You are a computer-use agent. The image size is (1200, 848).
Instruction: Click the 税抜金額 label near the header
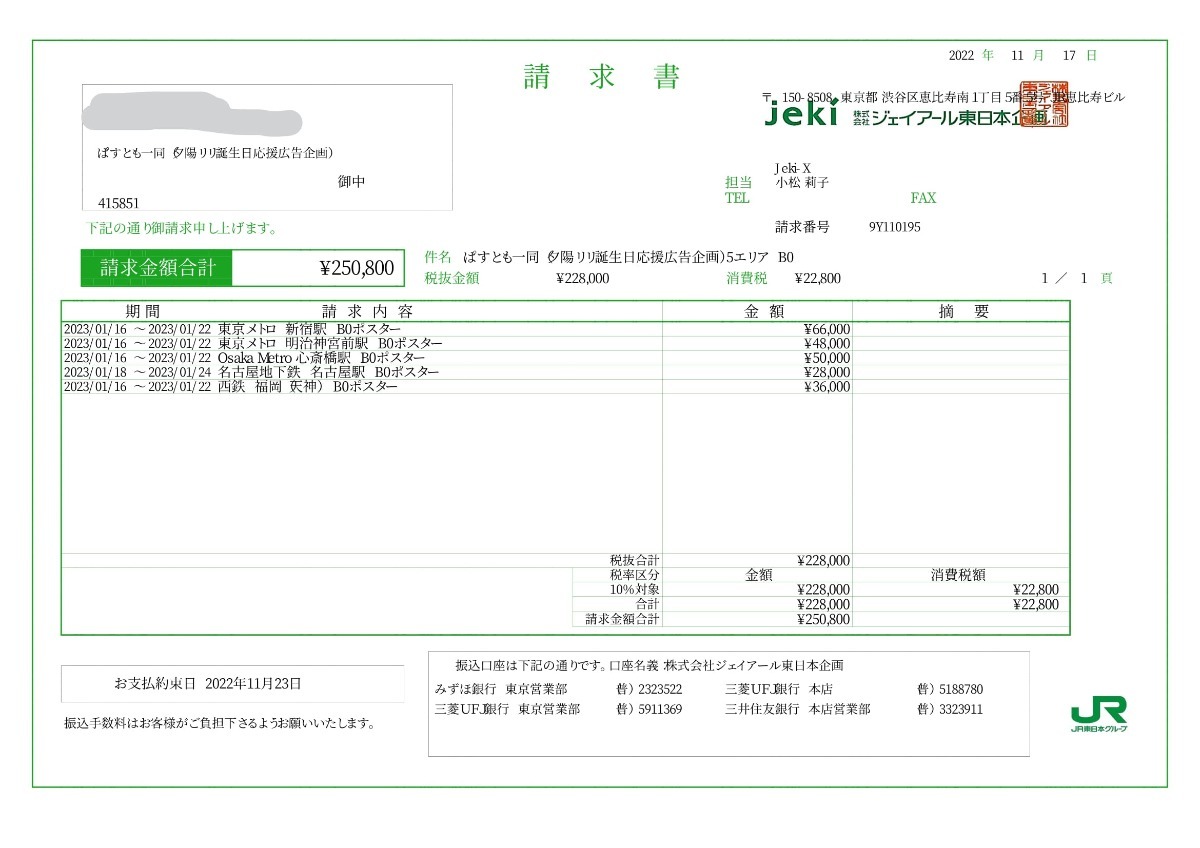click(x=452, y=278)
